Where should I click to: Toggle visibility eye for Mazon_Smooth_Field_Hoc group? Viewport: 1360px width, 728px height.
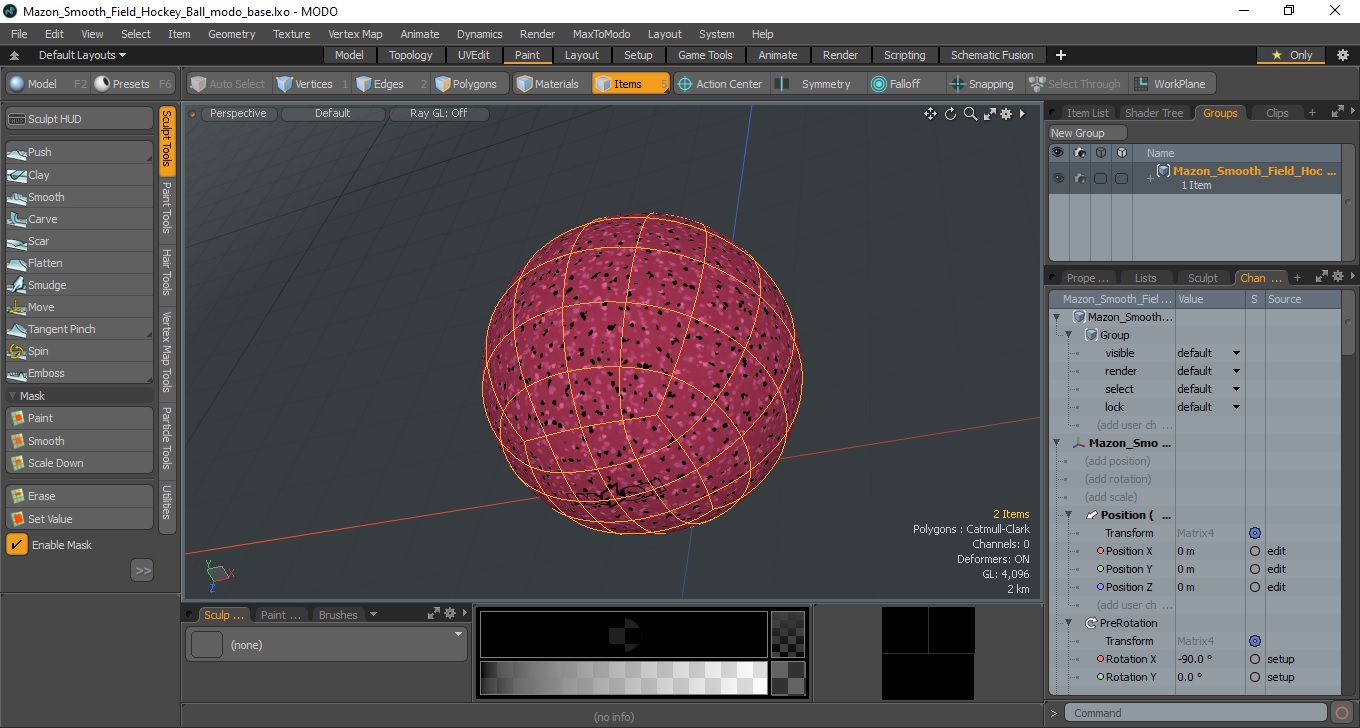1057,178
